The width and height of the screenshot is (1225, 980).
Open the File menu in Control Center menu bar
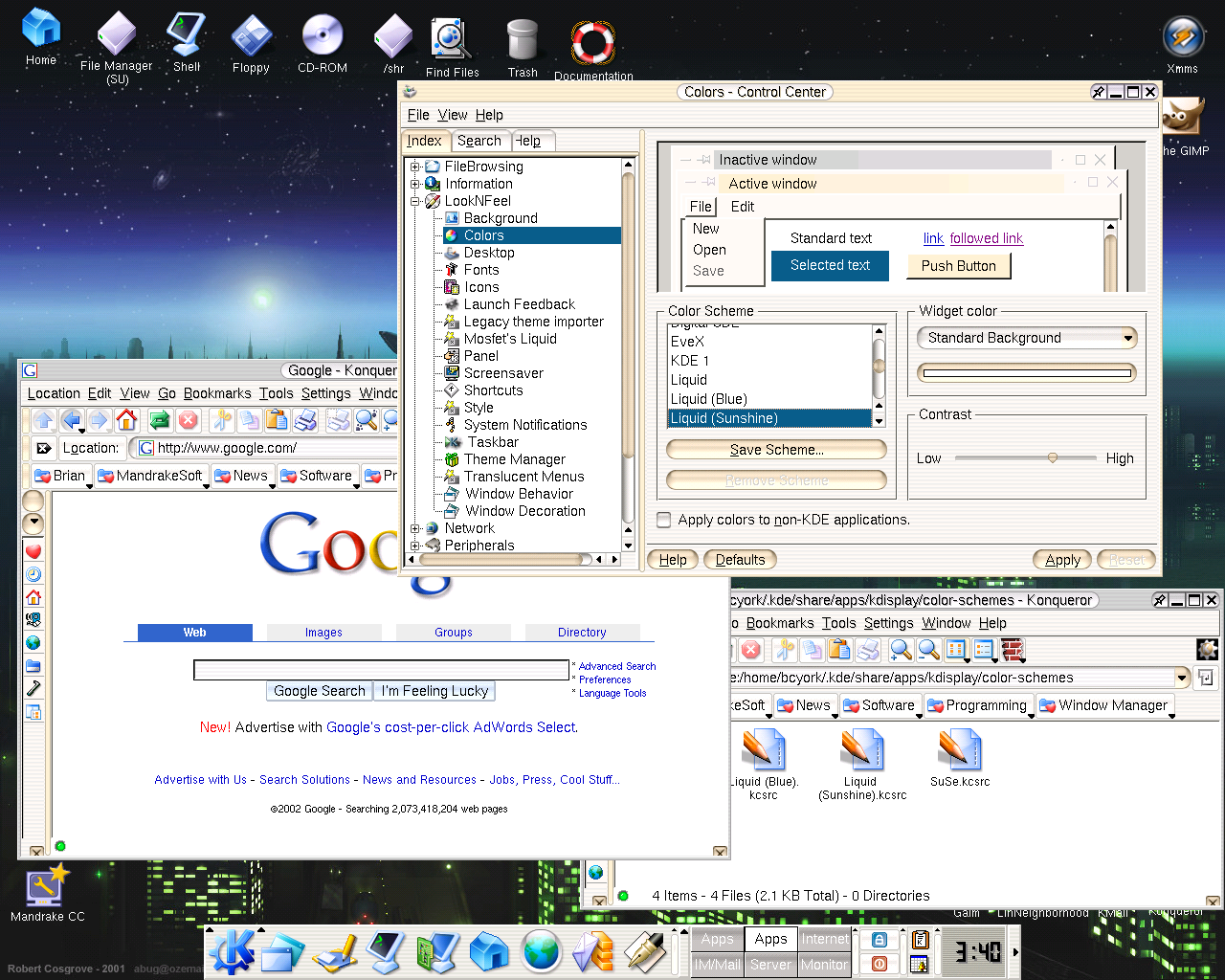pos(418,115)
